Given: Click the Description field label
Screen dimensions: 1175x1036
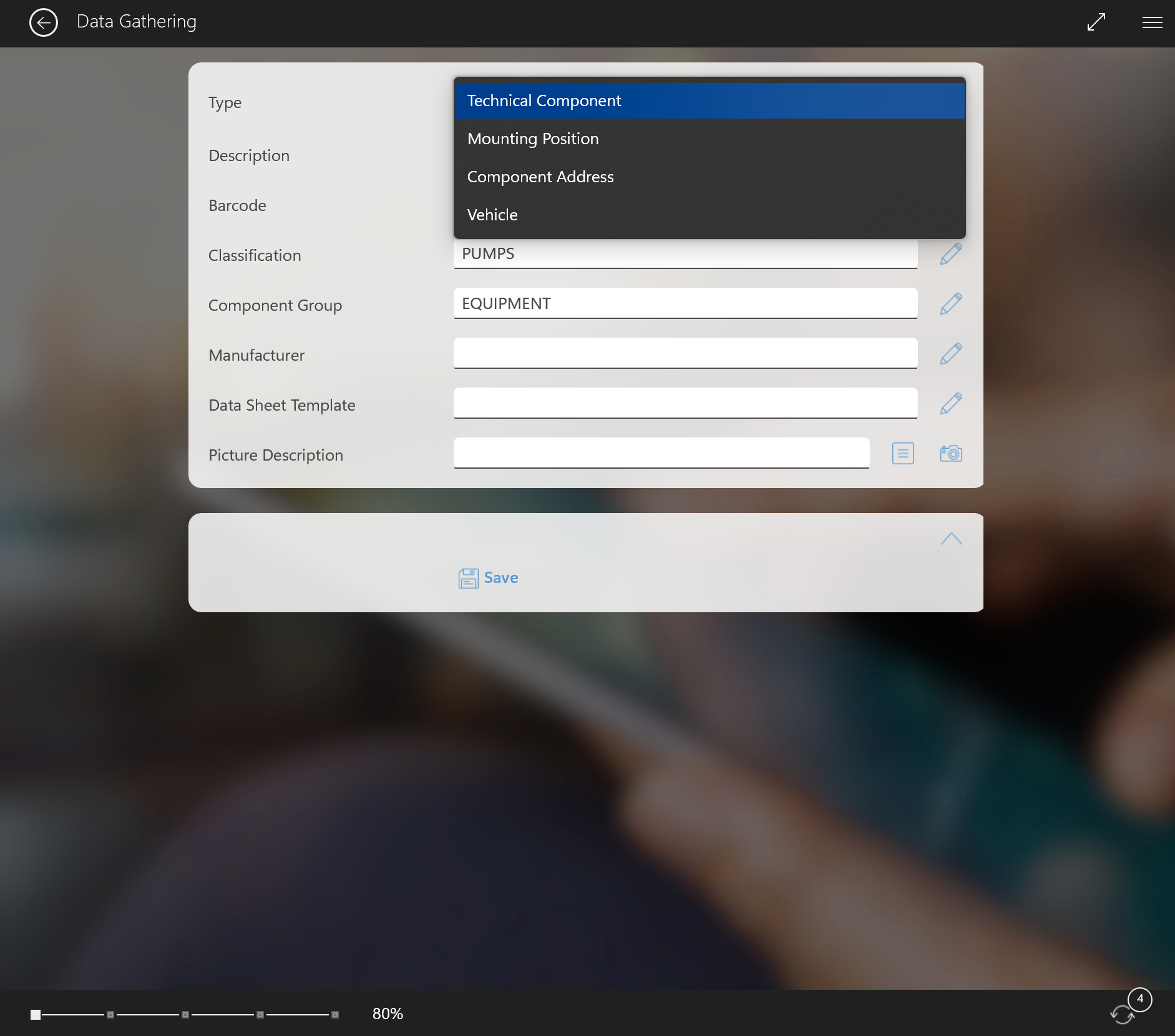Looking at the screenshot, I should click(249, 156).
